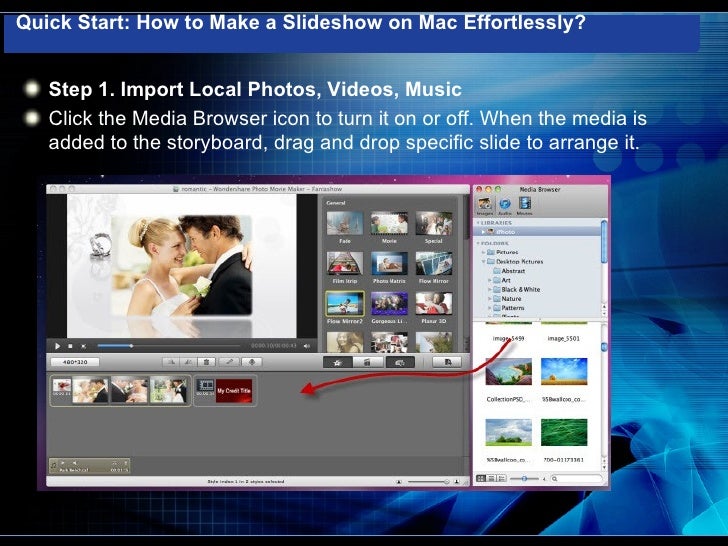Mute the preview volume speaker icon
This screenshot has width=728, height=546.
tap(307, 346)
